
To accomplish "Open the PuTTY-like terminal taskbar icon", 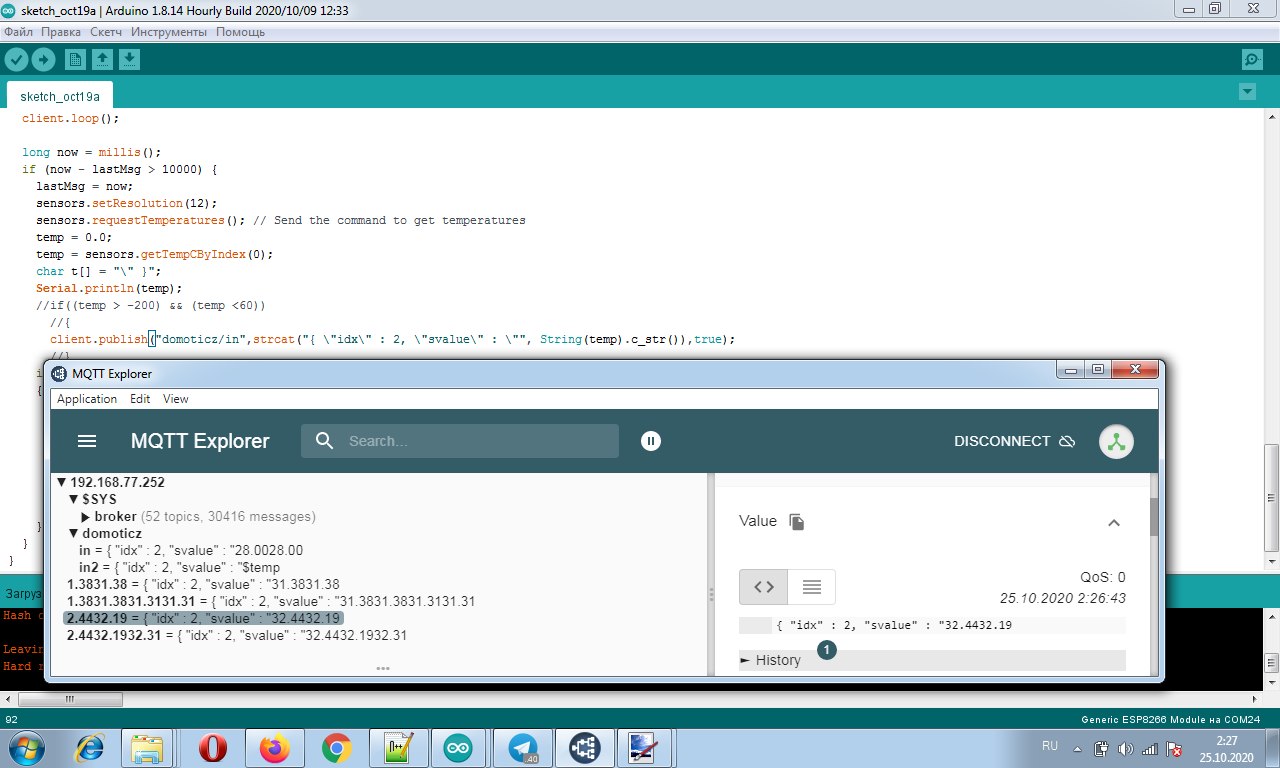I will pos(642,747).
